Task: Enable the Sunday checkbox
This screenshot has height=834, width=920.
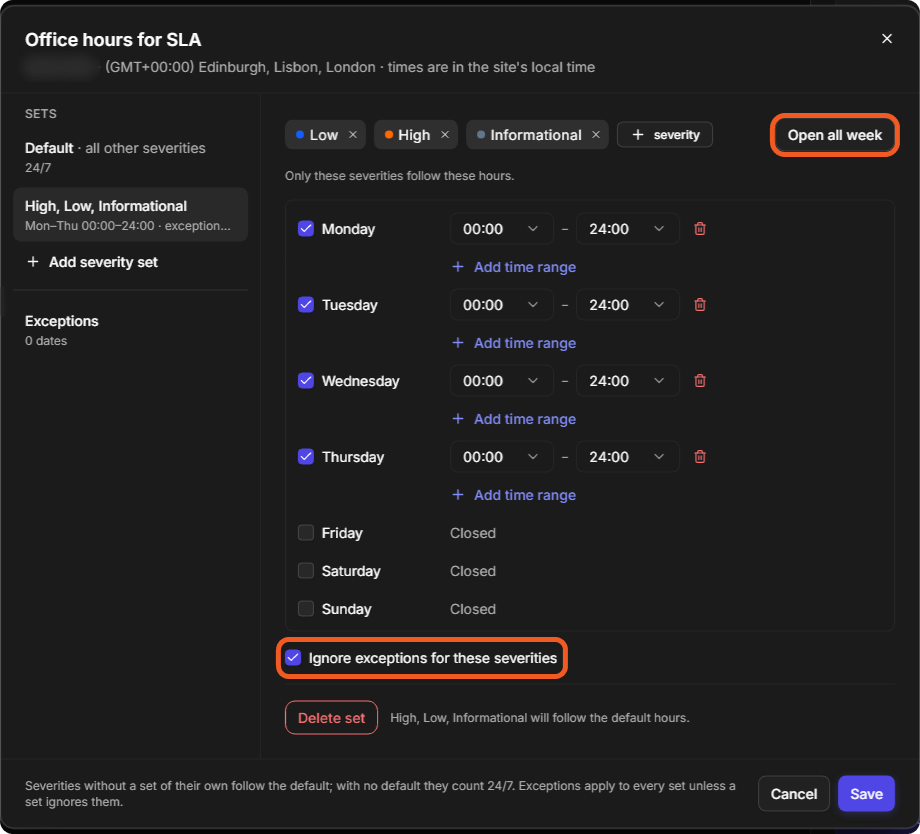Action: (x=306, y=609)
